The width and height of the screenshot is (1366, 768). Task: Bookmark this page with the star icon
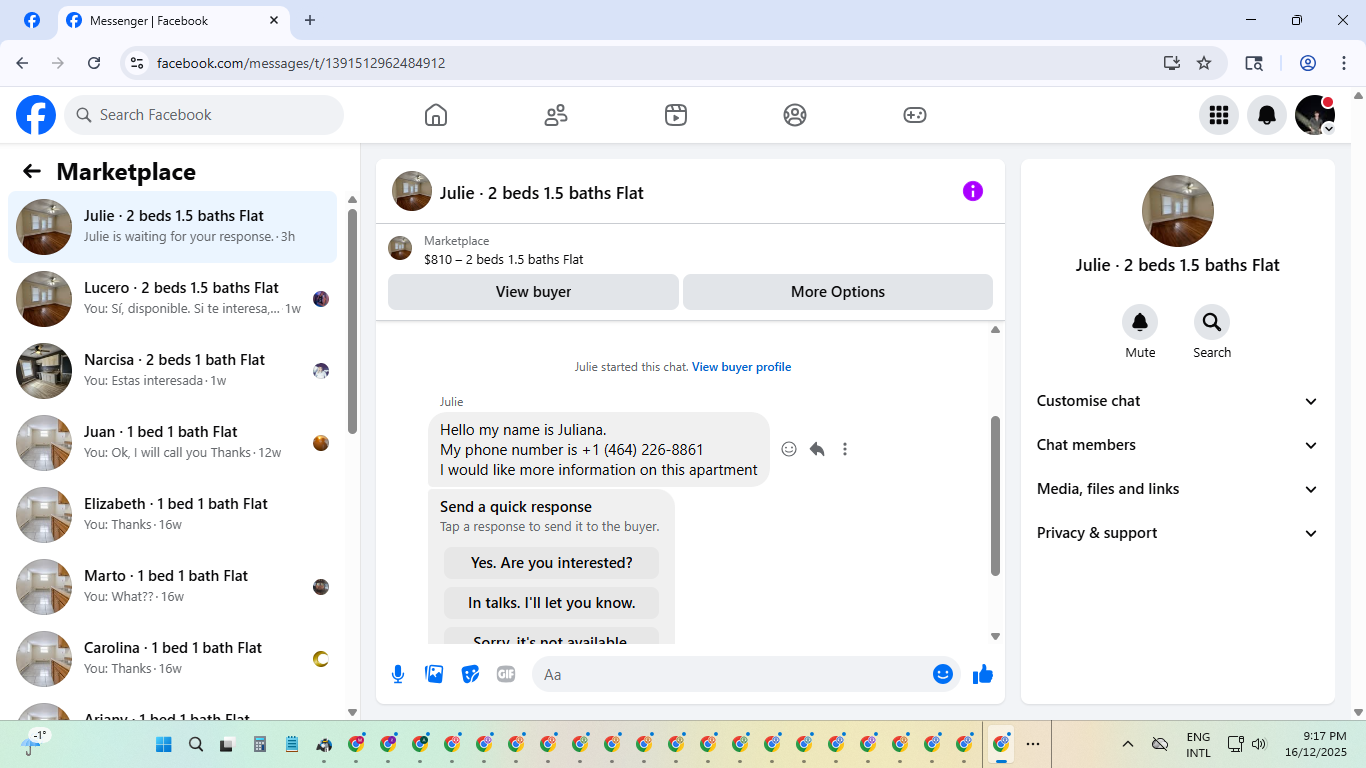[x=1204, y=63]
